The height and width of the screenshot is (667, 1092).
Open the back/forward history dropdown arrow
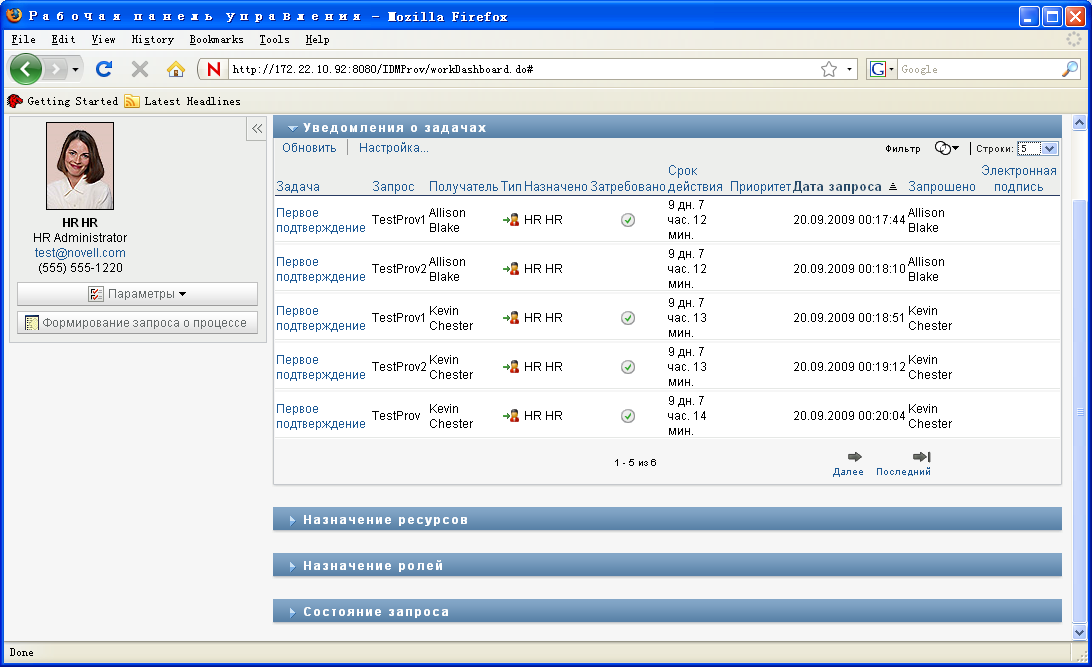[75, 70]
